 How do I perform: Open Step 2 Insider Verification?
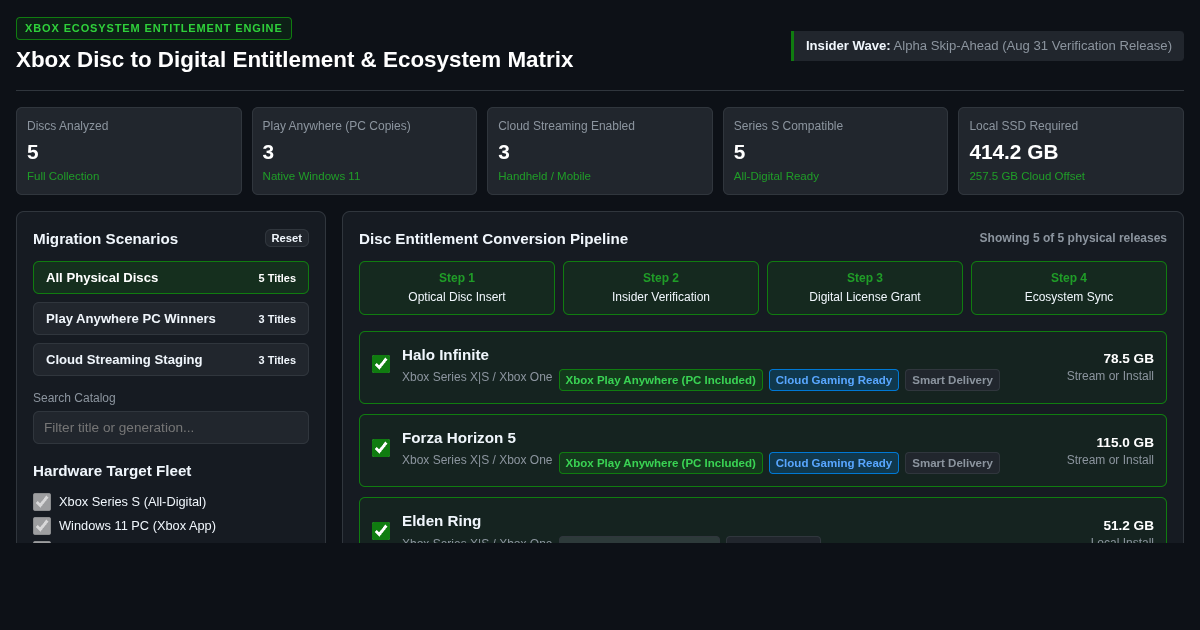[661, 288]
